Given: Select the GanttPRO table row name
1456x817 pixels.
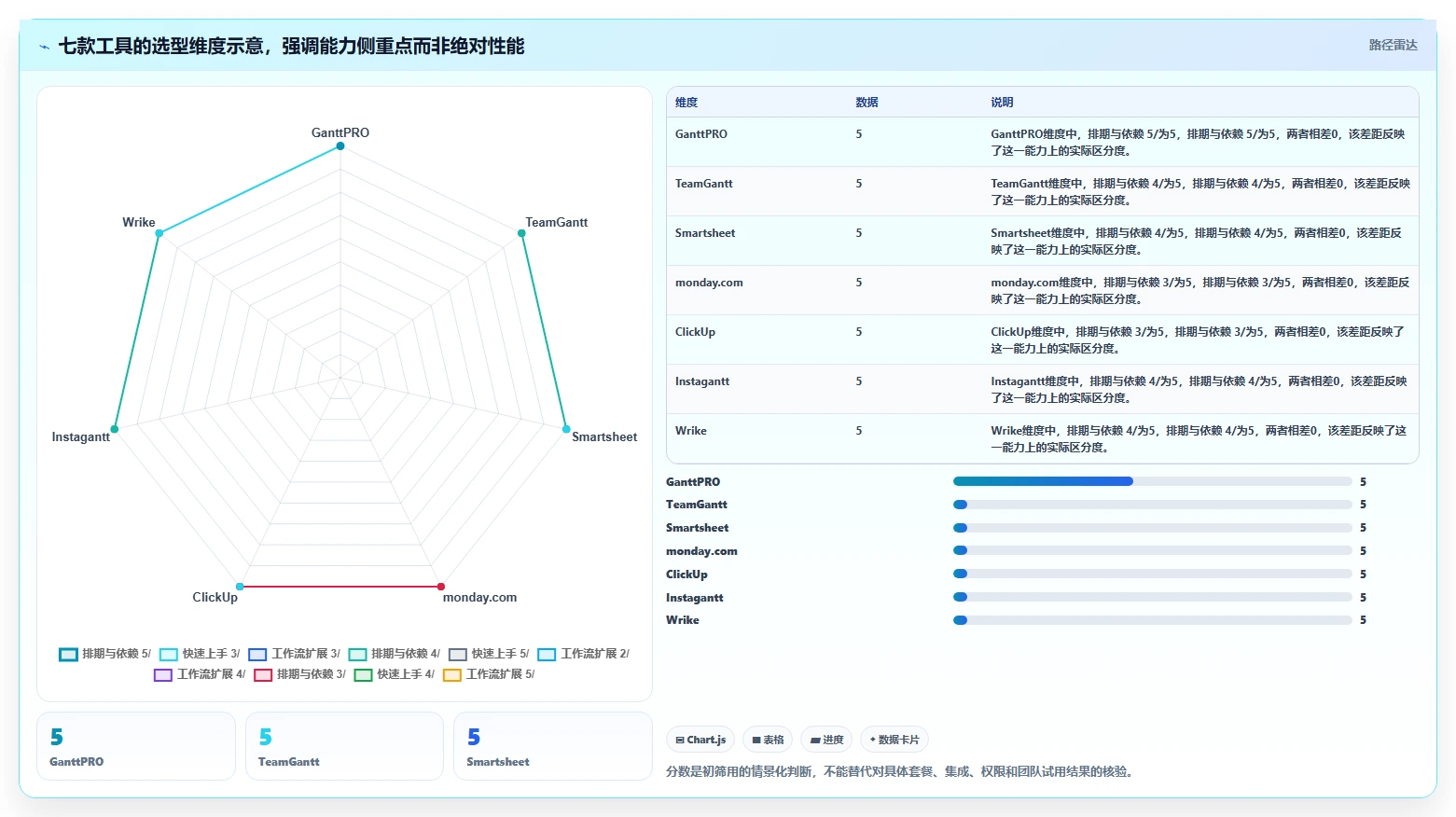Looking at the screenshot, I should point(701,134).
